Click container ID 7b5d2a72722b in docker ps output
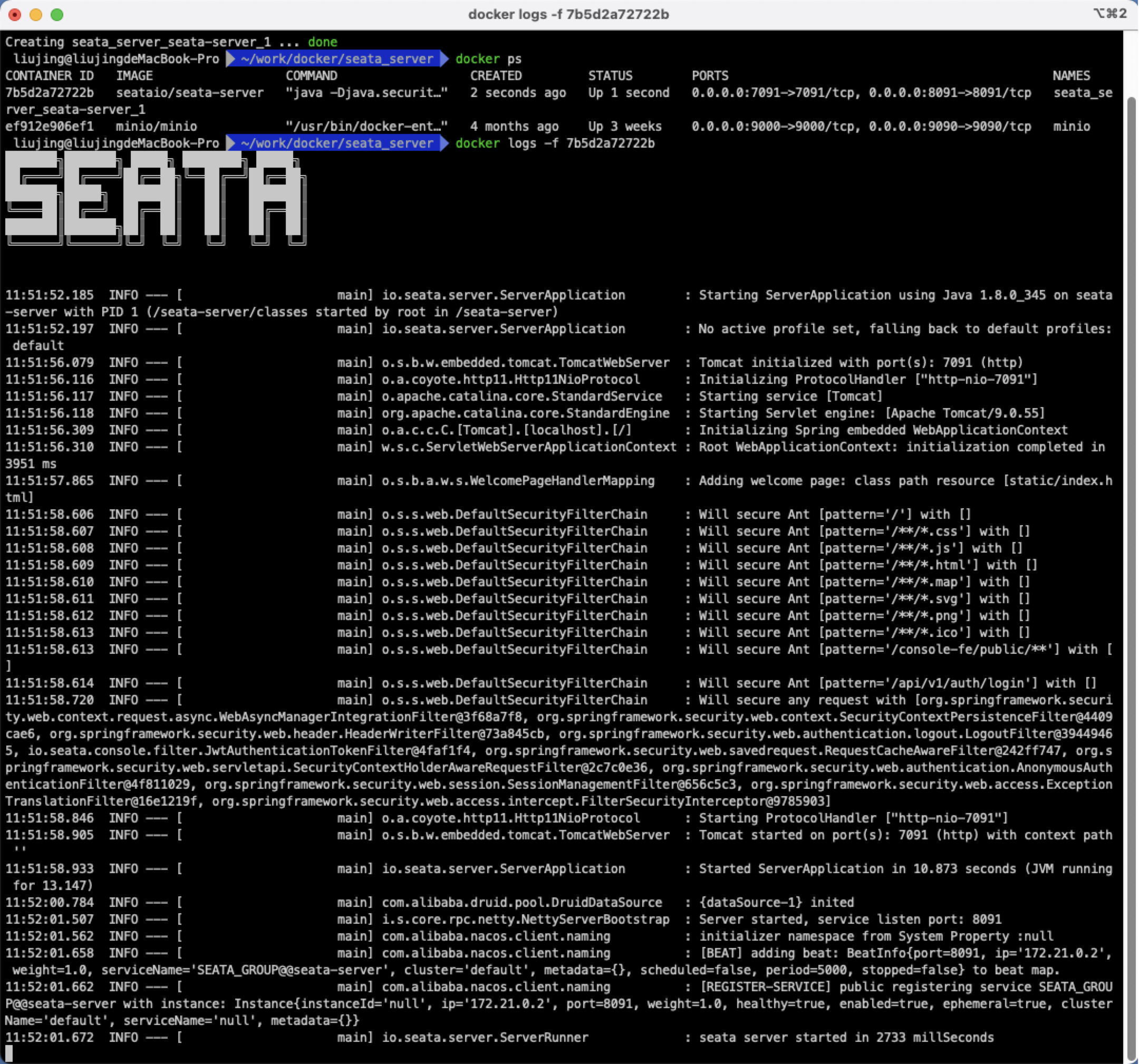Screen dimensions: 1139x1064 (49, 93)
